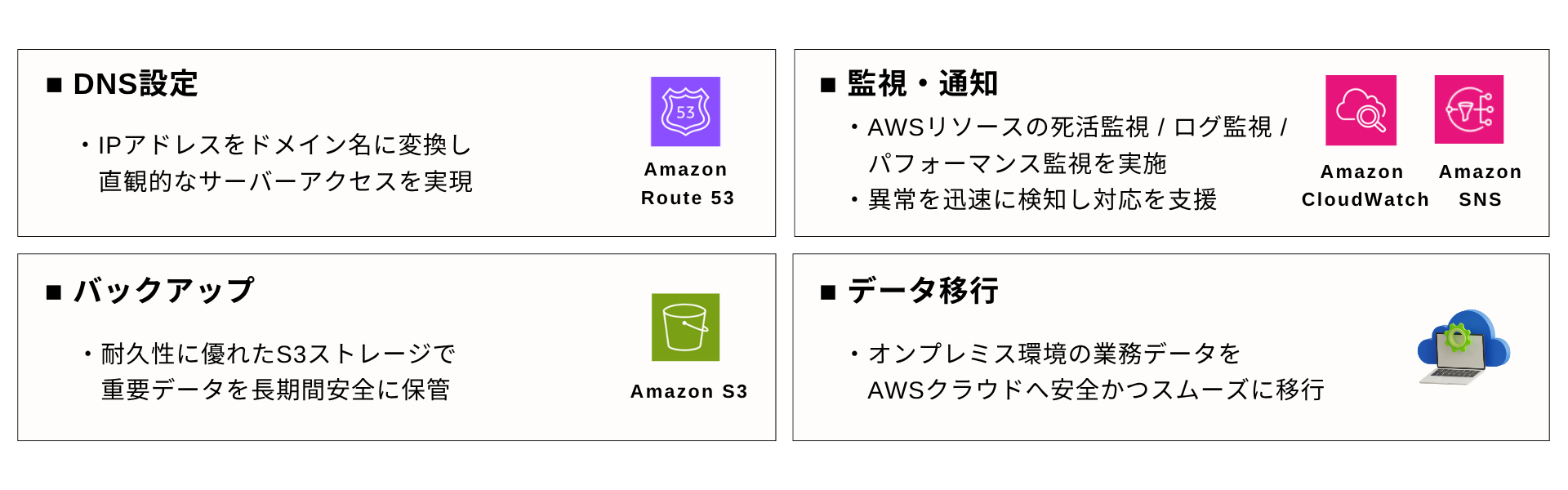
Task: Click the 直観的なサーバーアクセスを実現 text line
Action: (286, 181)
